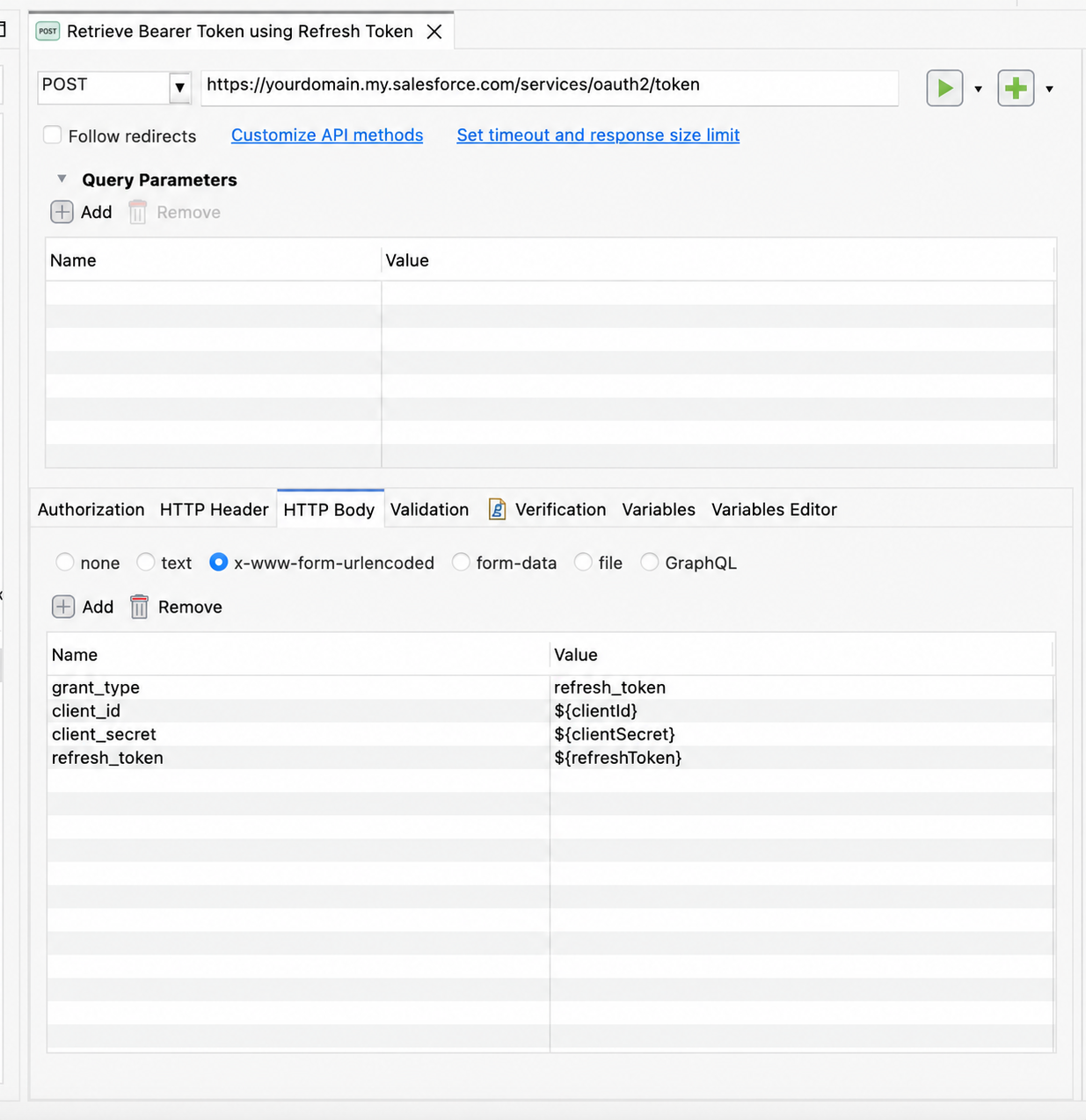Select the client_id name cell
The width and height of the screenshot is (1086, 1120).
(x=298, y=711)
